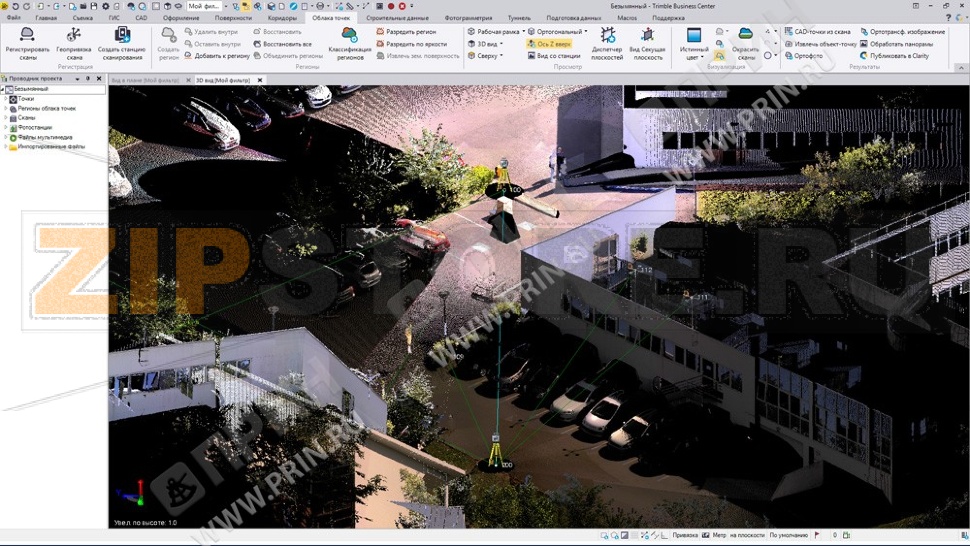
Task: Switch to the Туннель ribbon tab
Action: [519, 18]
